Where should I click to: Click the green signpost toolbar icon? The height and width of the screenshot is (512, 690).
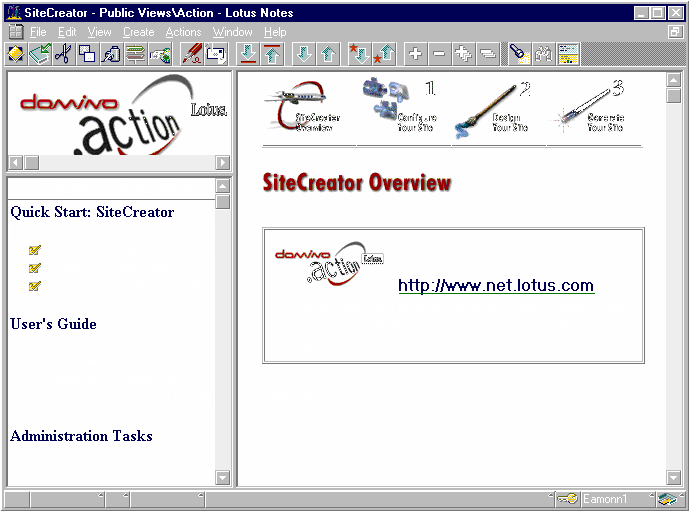point(135,54)
